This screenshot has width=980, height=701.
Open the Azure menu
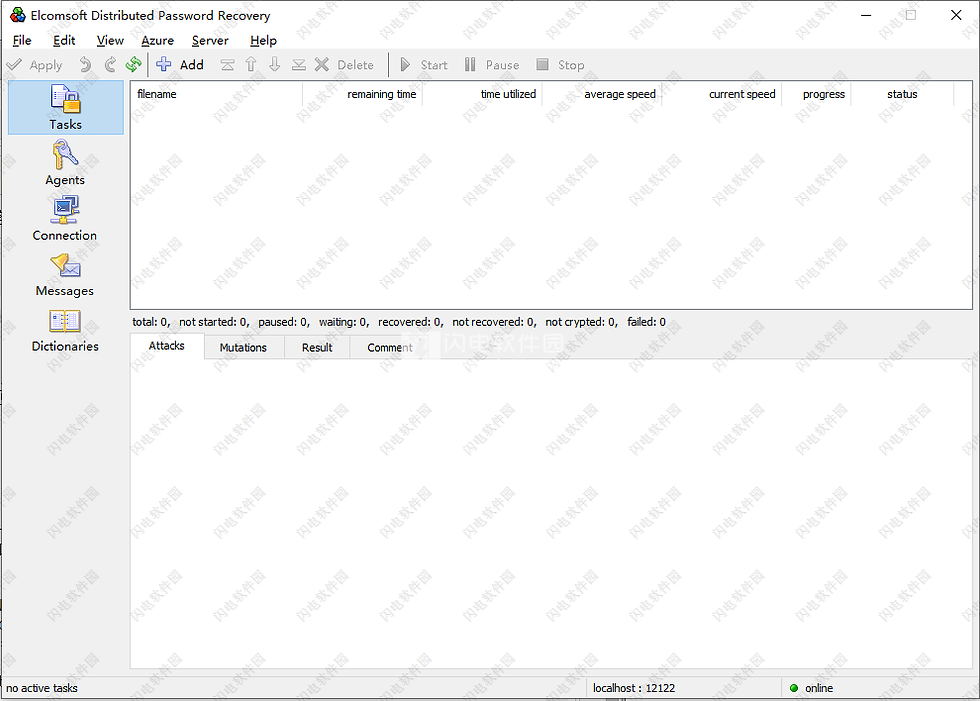158,41
